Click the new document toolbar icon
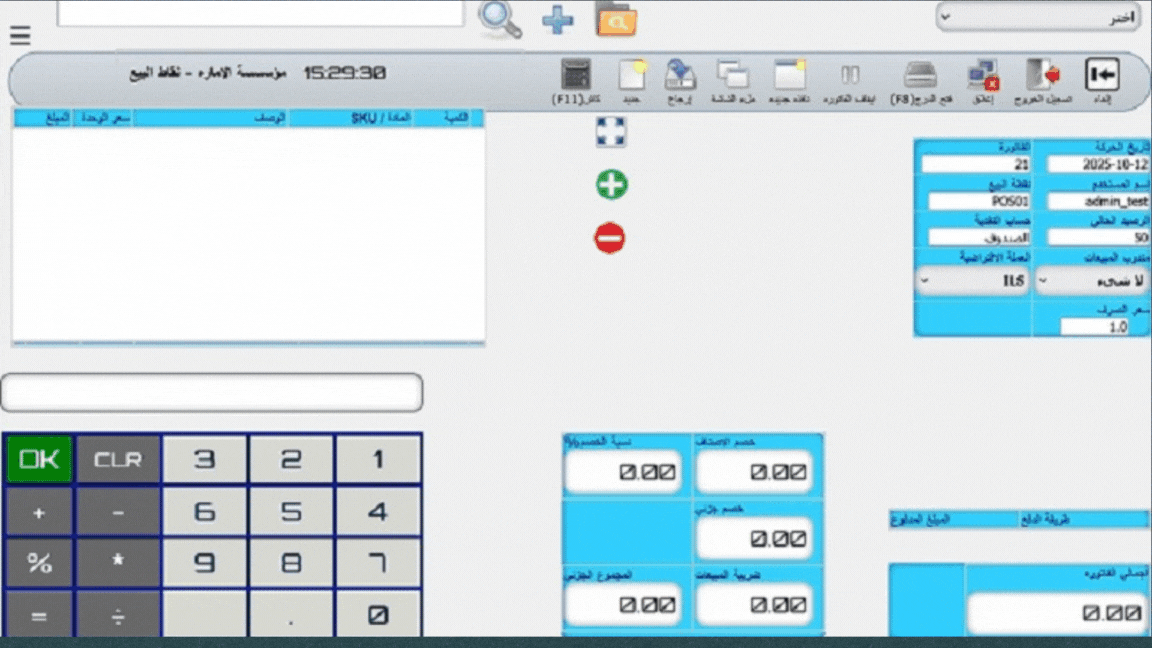This screenshot has width=1152, height=648. click(x=632, y=76)
